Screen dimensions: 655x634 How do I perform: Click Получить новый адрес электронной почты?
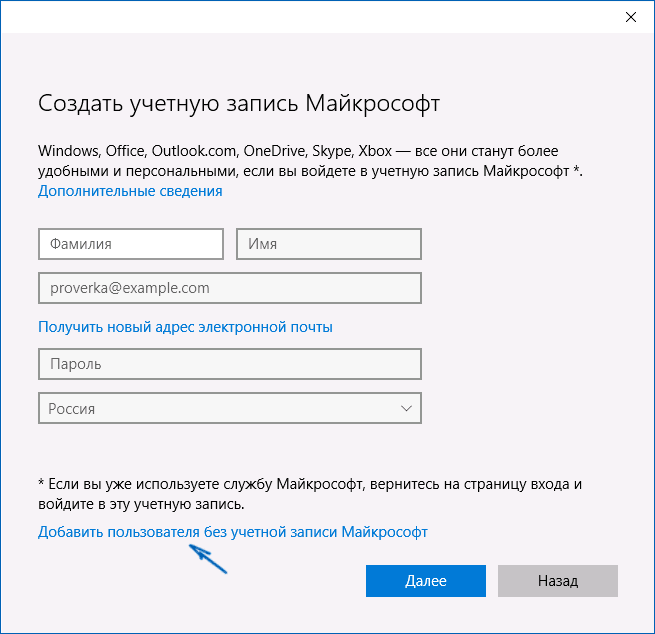[185, 327]
